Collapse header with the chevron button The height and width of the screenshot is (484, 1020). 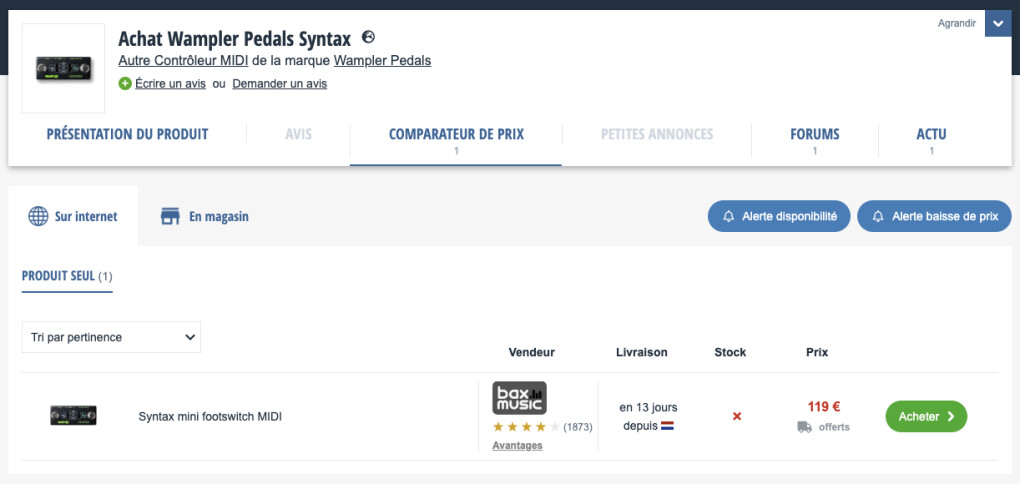coord(998,23)
